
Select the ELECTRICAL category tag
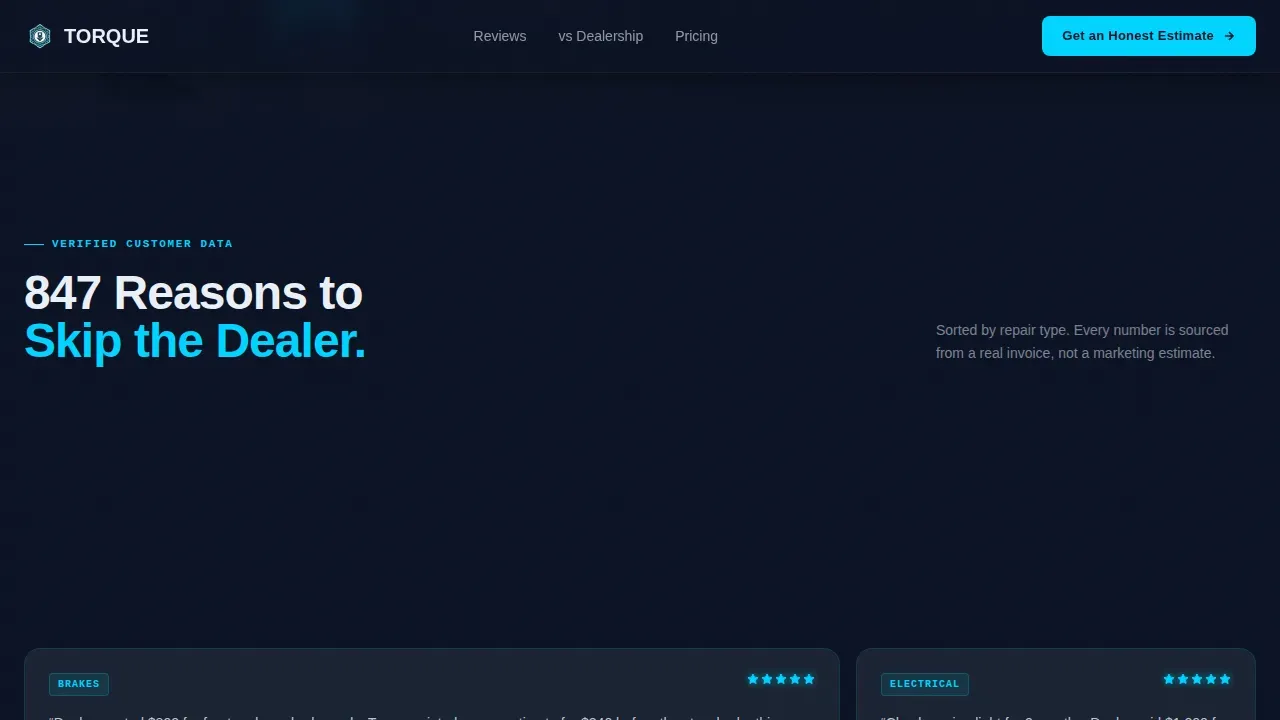pos(925,684)
